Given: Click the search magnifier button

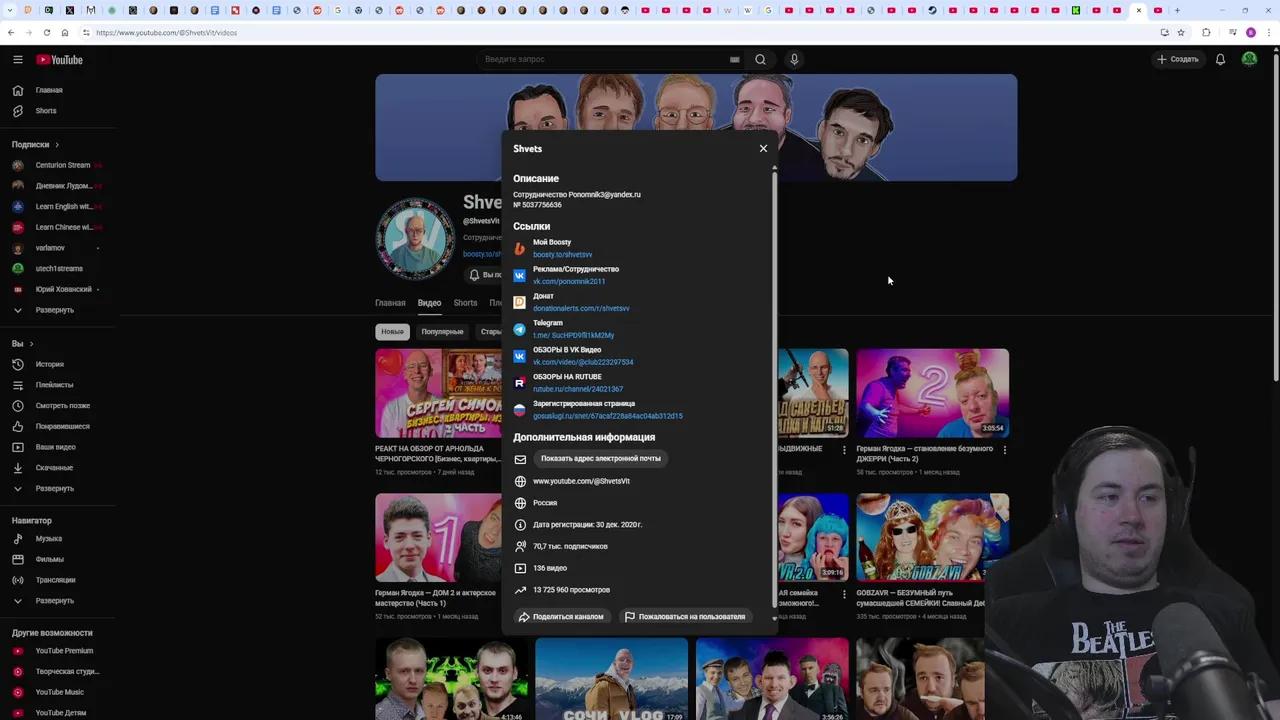Looking at the screenshot, I should 760,59.
